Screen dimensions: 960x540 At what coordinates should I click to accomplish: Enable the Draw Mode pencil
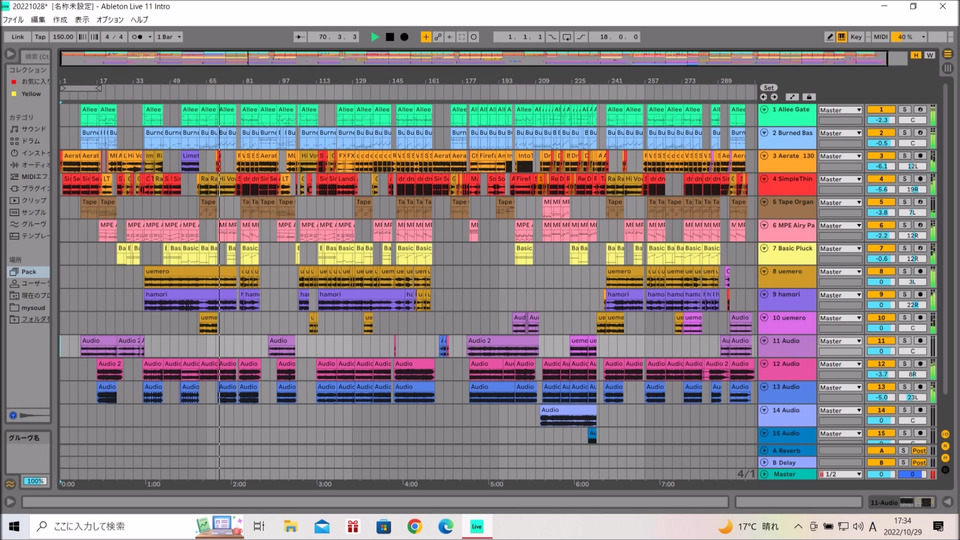829,37
